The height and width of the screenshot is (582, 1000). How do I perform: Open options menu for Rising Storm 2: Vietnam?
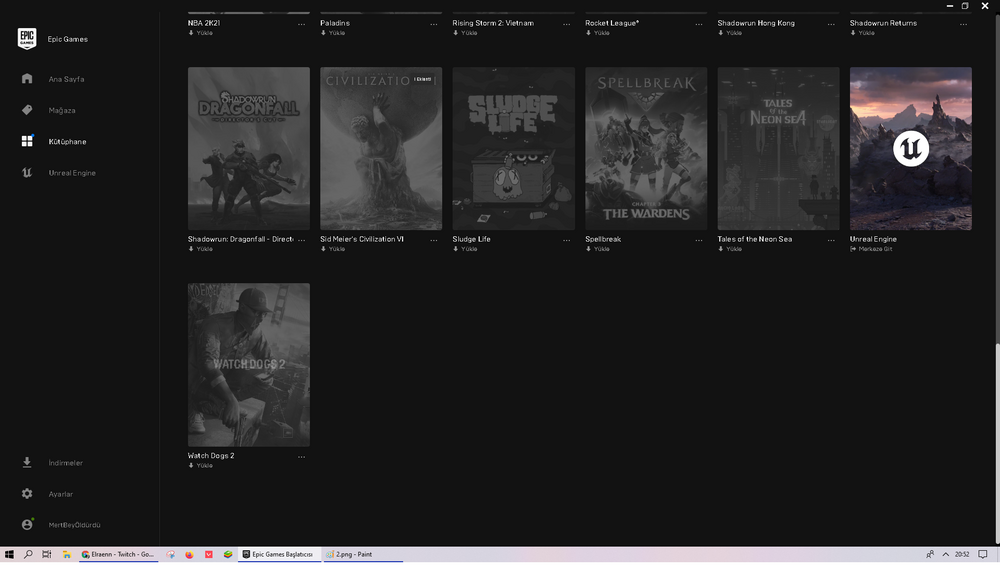[x=566, y=24]
